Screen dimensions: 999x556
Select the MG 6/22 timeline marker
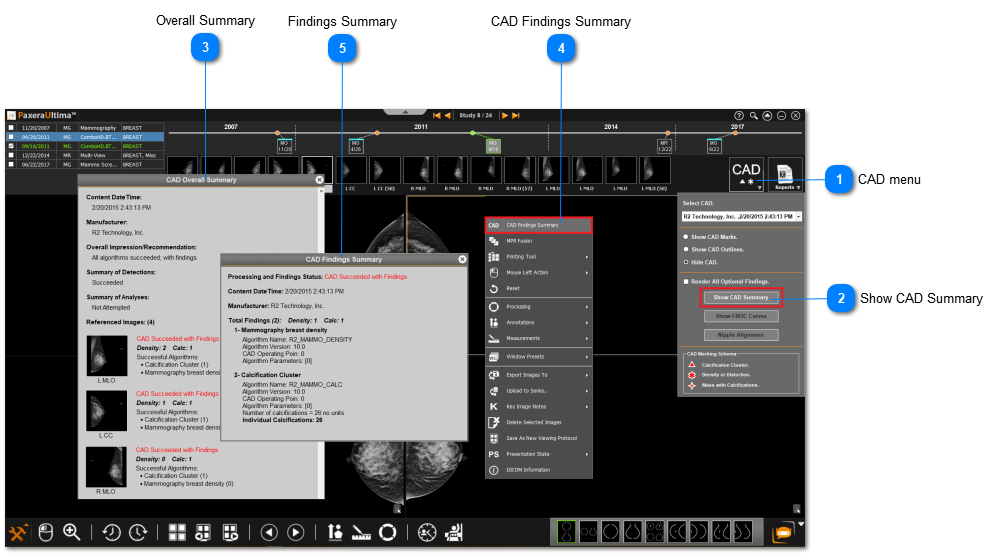click(714, 146)
